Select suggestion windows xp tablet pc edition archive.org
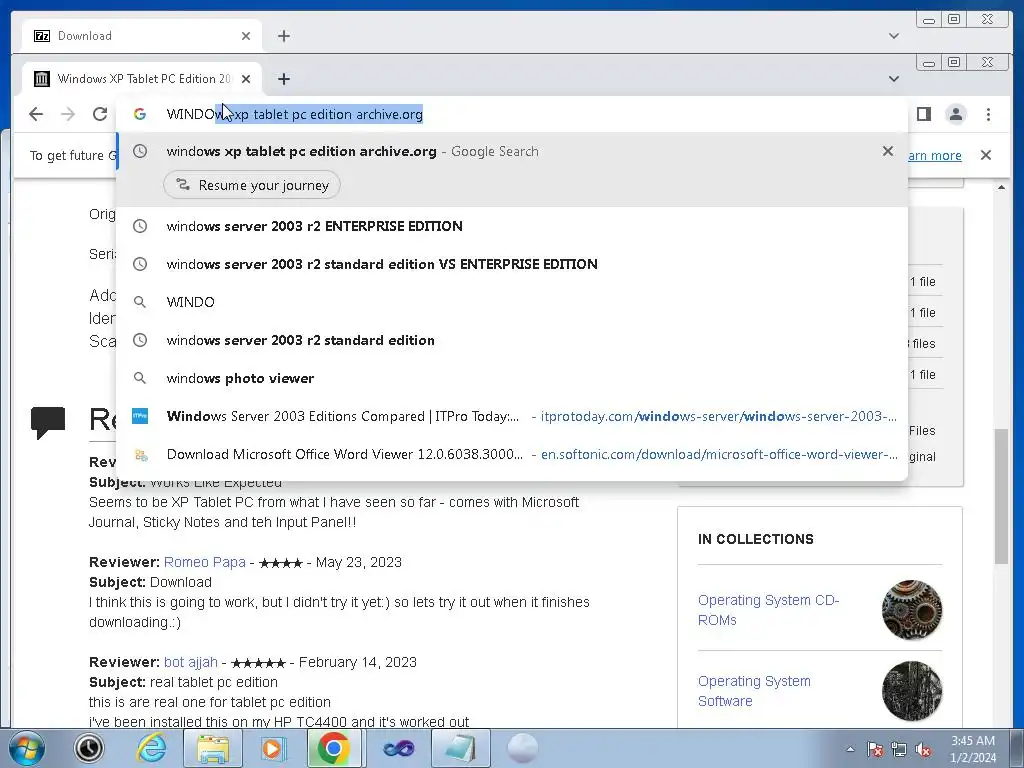The image size is (1024, 768). coord(511,152)
